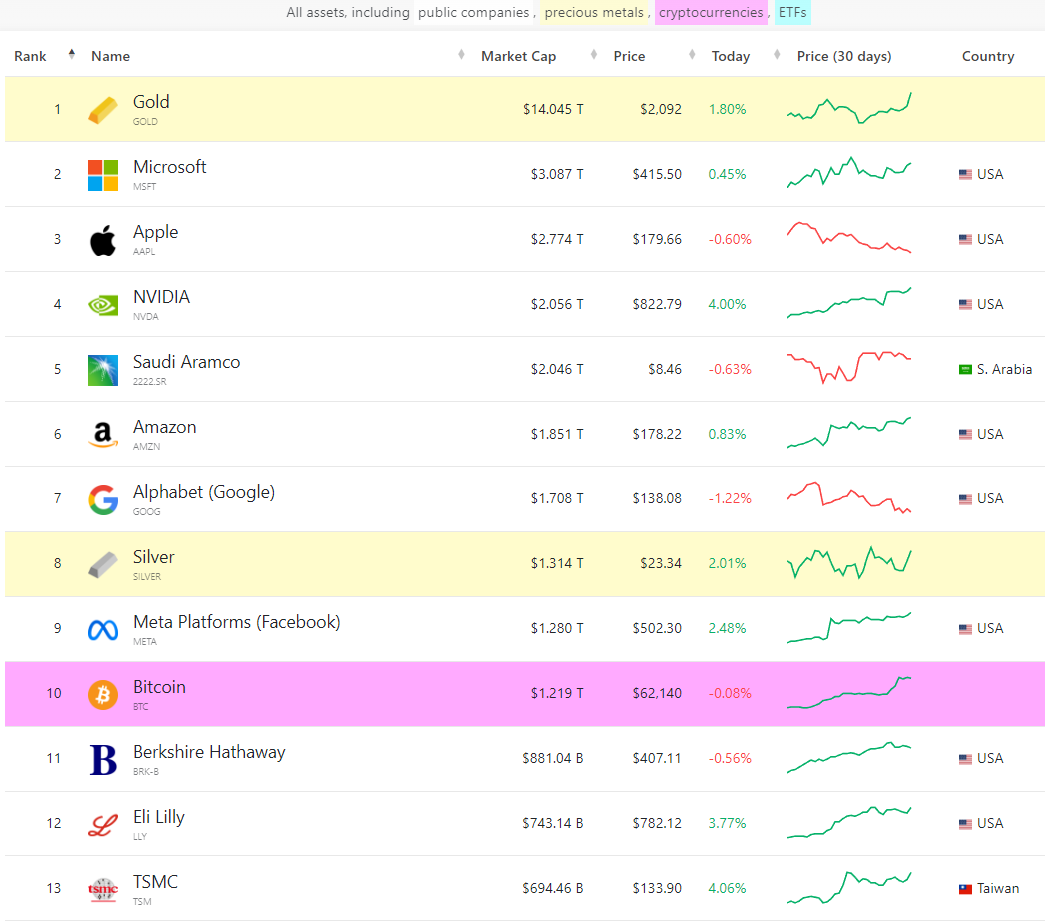Click Bitcoin 30-day price sparkline
Image resolution: width=1045 pixels, height=921 pixels.
coord(848,692)
